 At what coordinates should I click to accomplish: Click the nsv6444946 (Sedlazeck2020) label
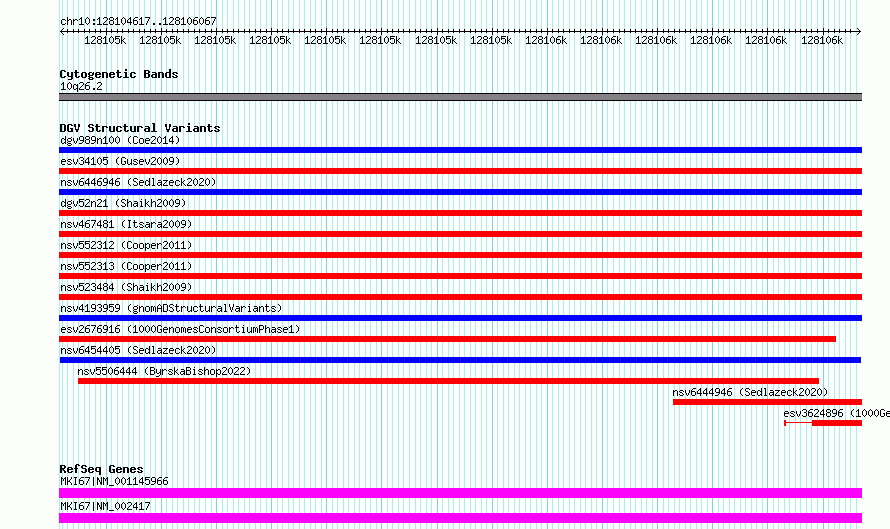750,392
